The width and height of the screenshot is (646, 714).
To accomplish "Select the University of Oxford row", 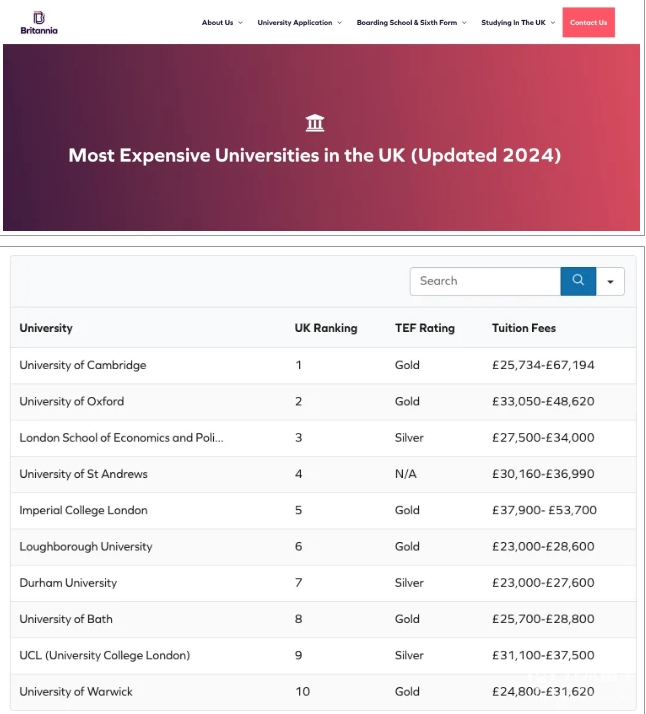I will click(323, 402).
